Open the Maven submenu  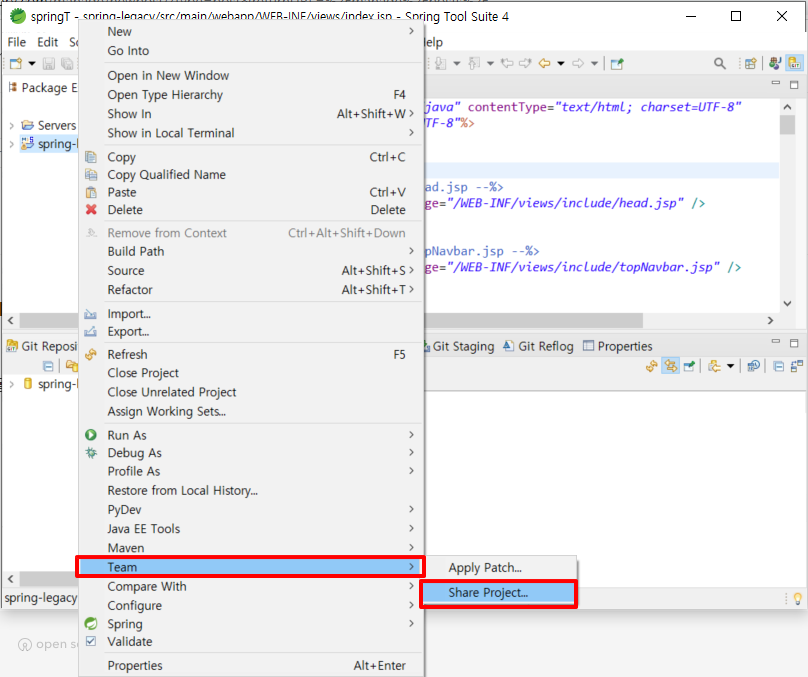point(251,548)
